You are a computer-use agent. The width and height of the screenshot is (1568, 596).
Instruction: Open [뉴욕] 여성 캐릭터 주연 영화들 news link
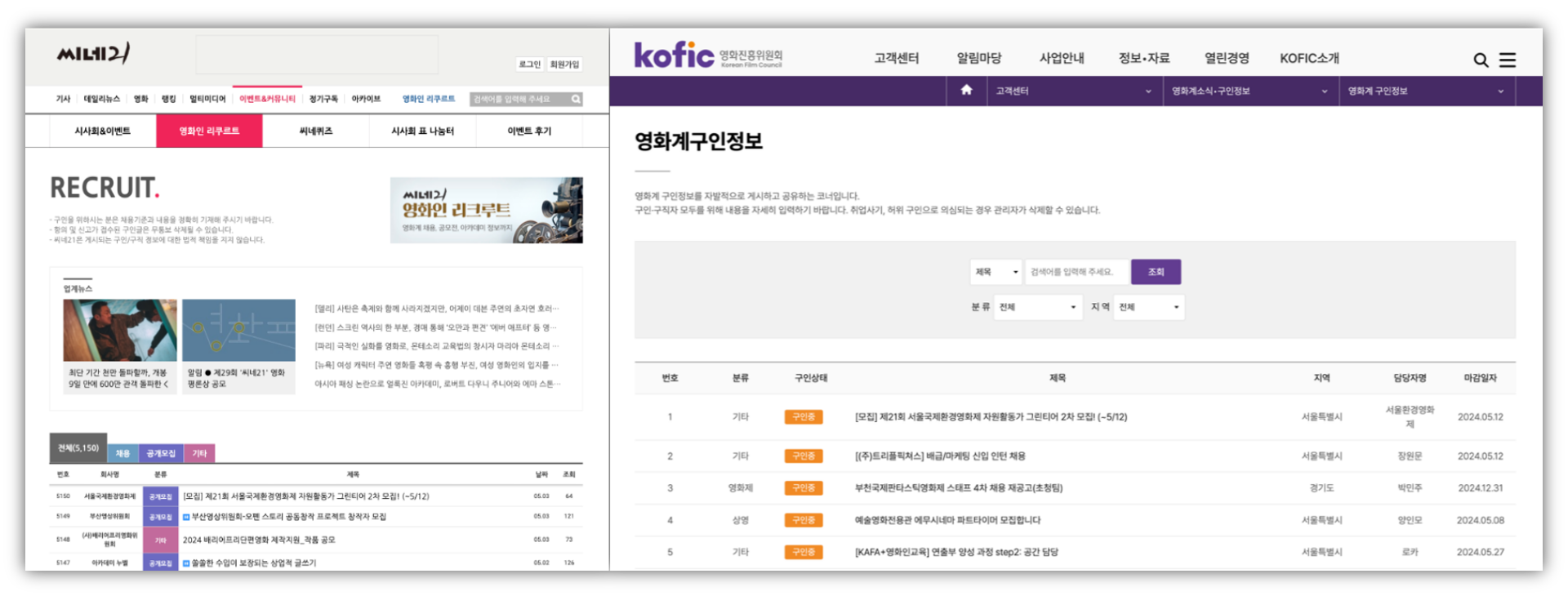pyautogui.click(x=437, y=365)
